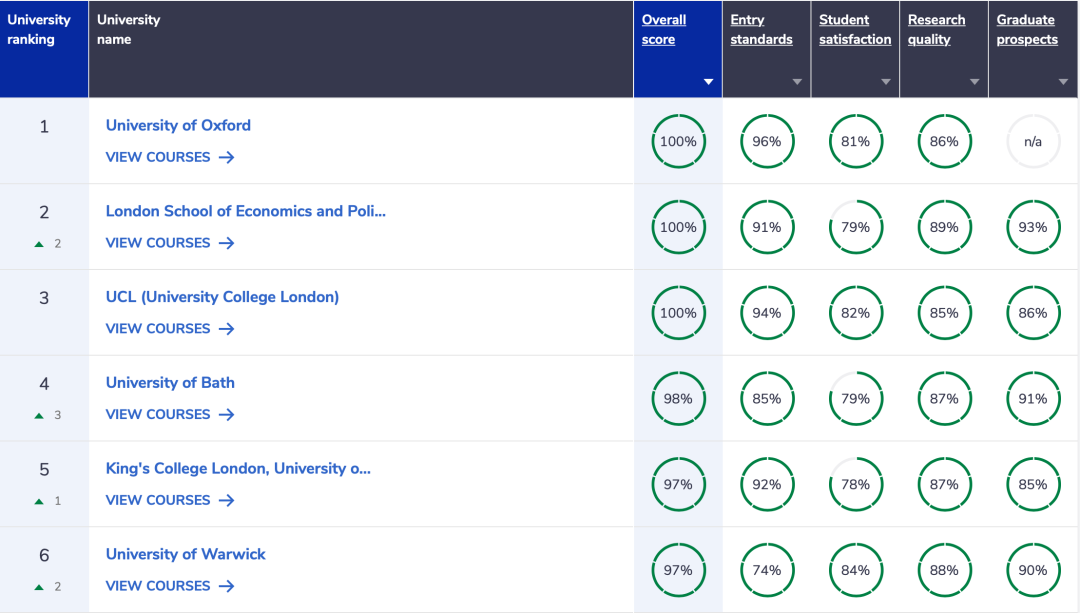Click arrow icon beside UCL View Courses

[227, 329]
